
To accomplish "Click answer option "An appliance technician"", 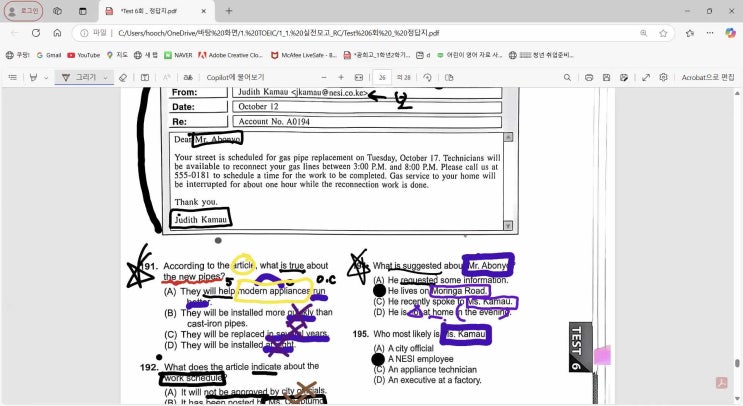I will pyautogui.click(x=432, y=370).
